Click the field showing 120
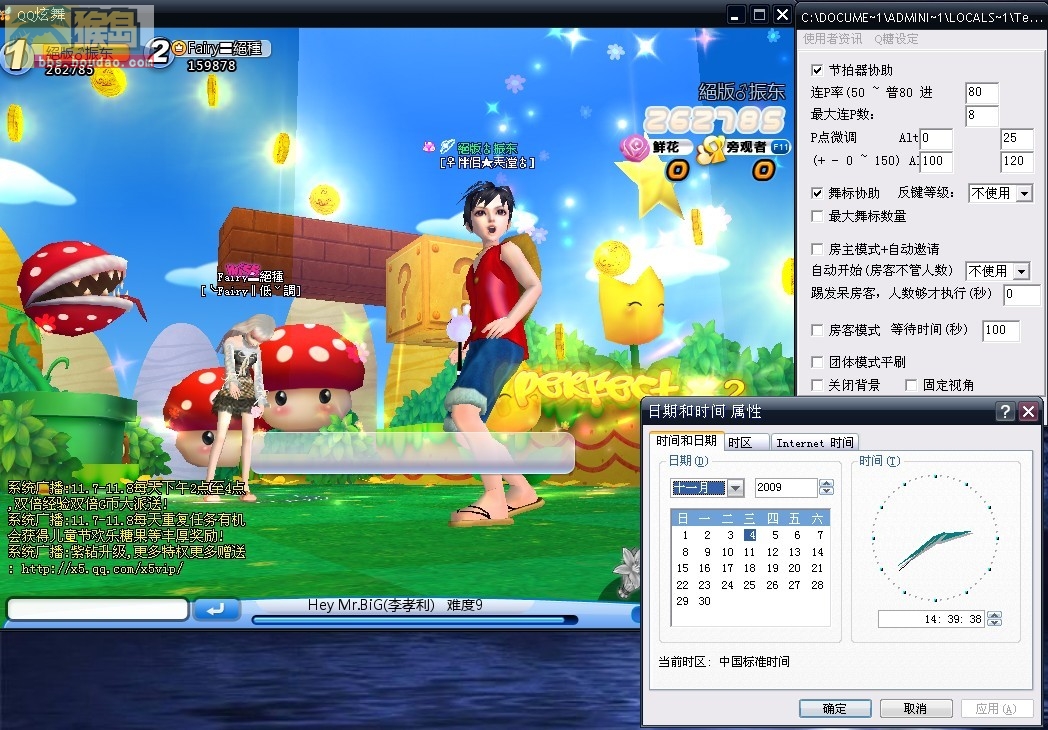1048x730 pixels. click(1017, 161)
